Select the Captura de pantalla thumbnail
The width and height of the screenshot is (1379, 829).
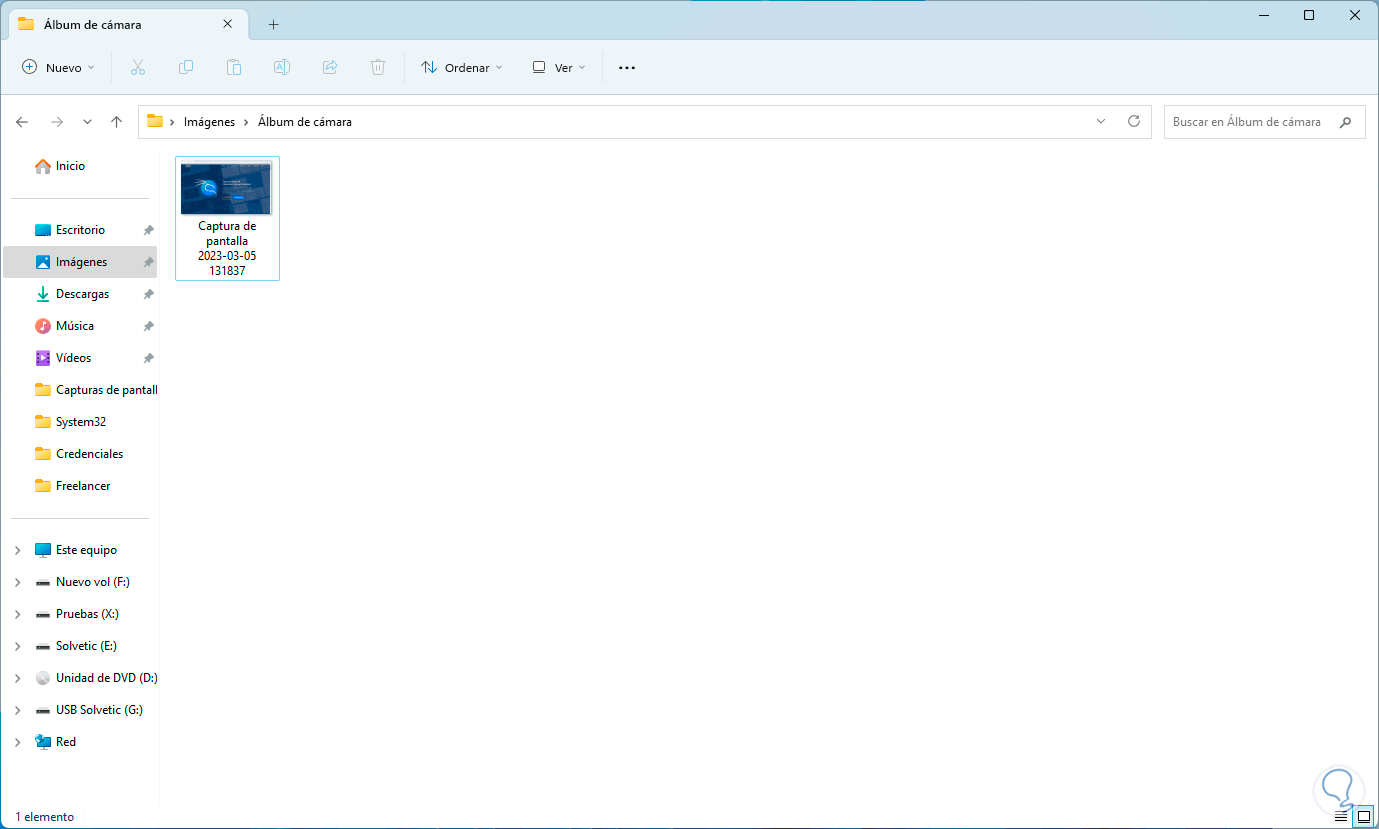pos(226,188)
